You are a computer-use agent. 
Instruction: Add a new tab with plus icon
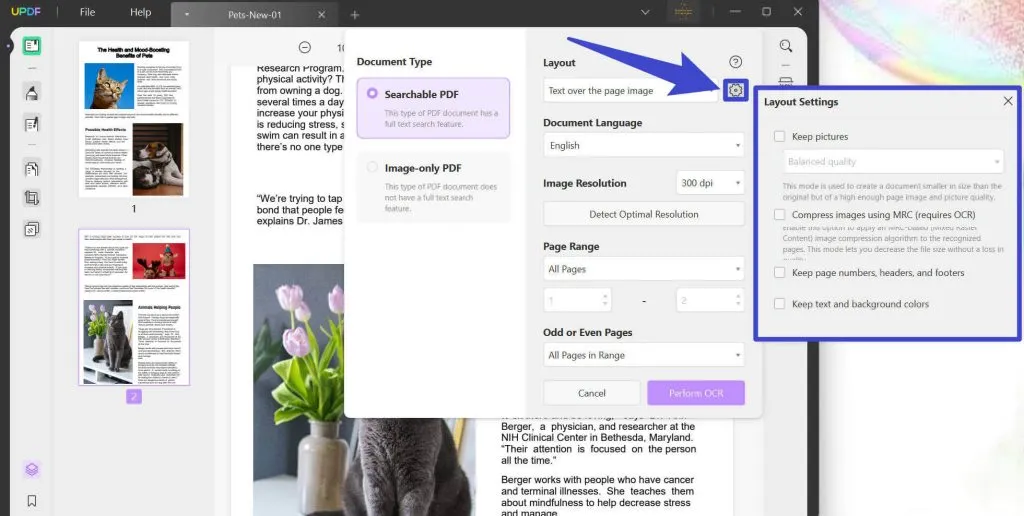click(355, 14)
